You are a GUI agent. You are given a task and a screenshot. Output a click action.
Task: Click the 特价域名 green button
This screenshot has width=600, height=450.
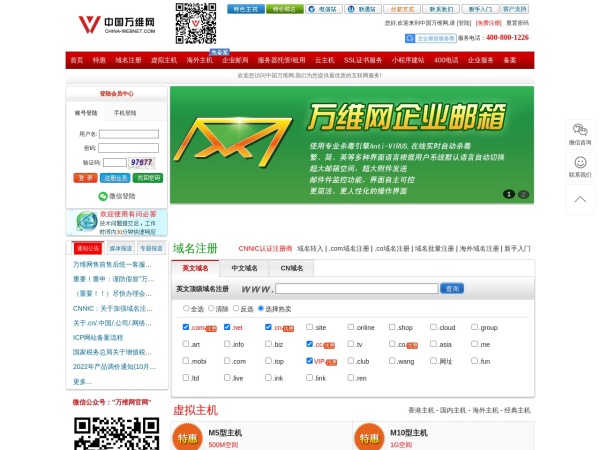click(x=285, y=9)
